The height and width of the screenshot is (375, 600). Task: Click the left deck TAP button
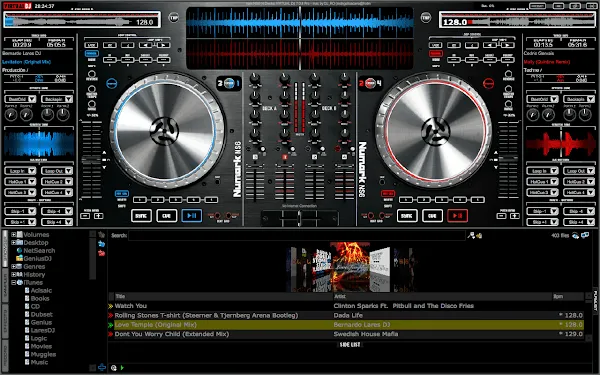coord(174,18)
